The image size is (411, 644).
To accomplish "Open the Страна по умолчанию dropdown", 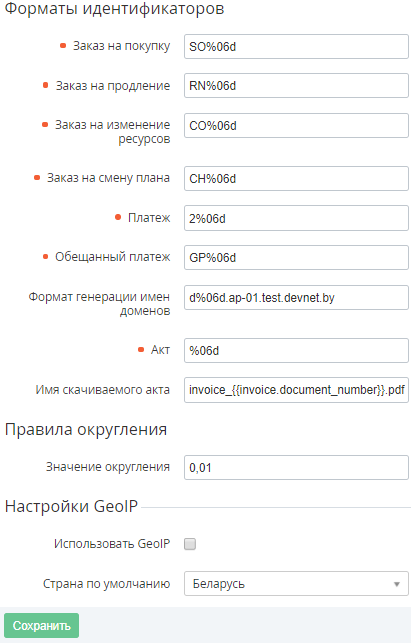I will (296, 583).
